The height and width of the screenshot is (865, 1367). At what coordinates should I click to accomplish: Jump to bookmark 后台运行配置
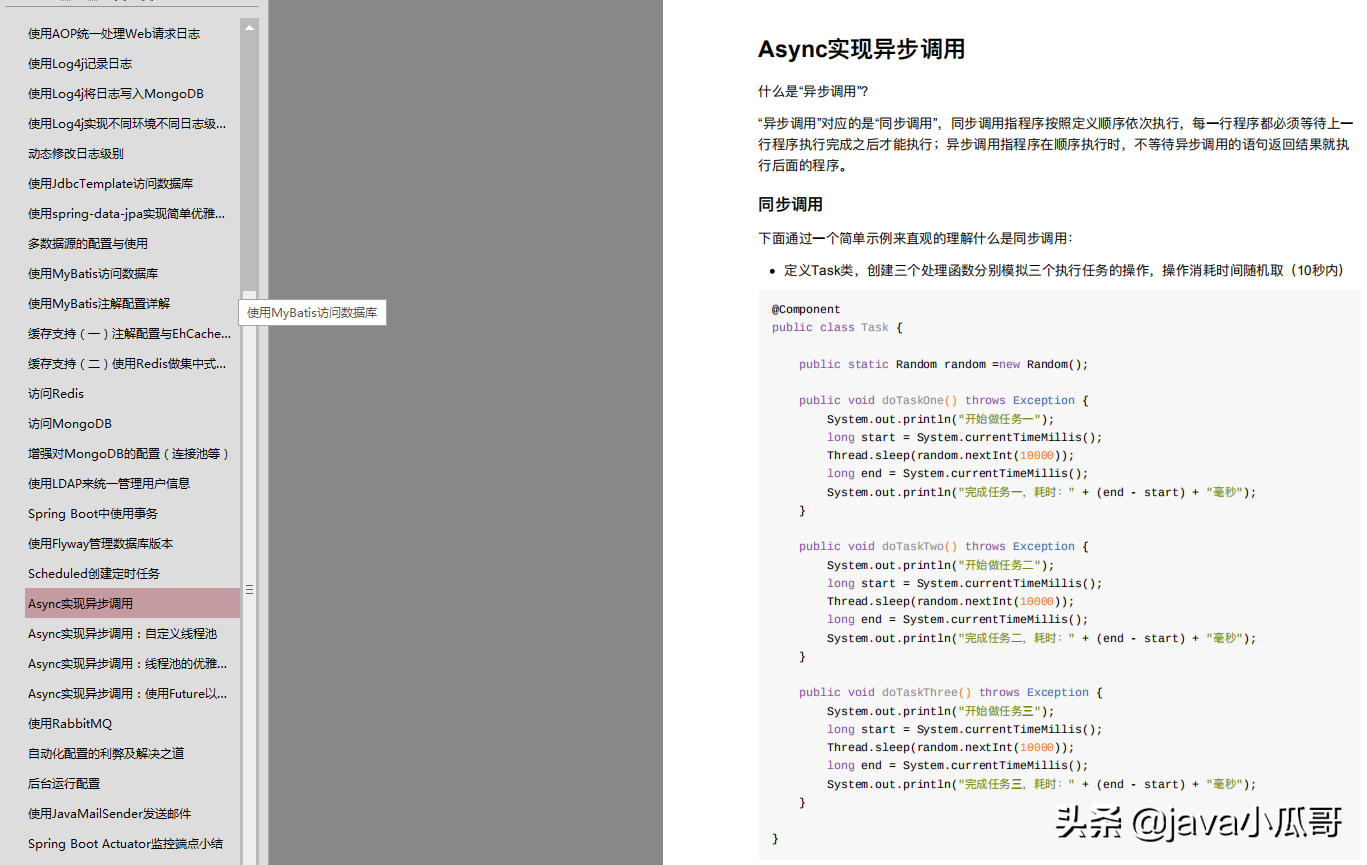(x=64, y=783)
